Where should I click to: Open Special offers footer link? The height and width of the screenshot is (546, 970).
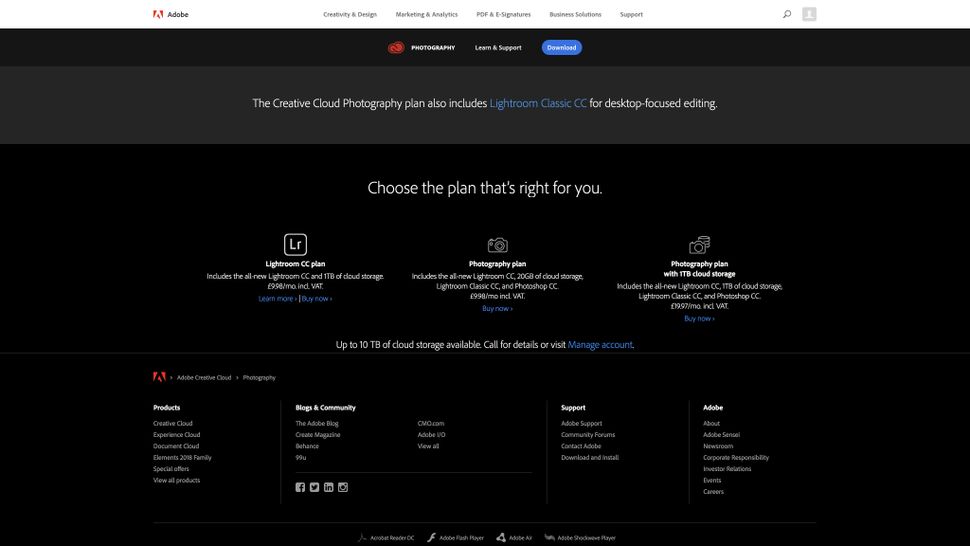(x=171, y=469)
